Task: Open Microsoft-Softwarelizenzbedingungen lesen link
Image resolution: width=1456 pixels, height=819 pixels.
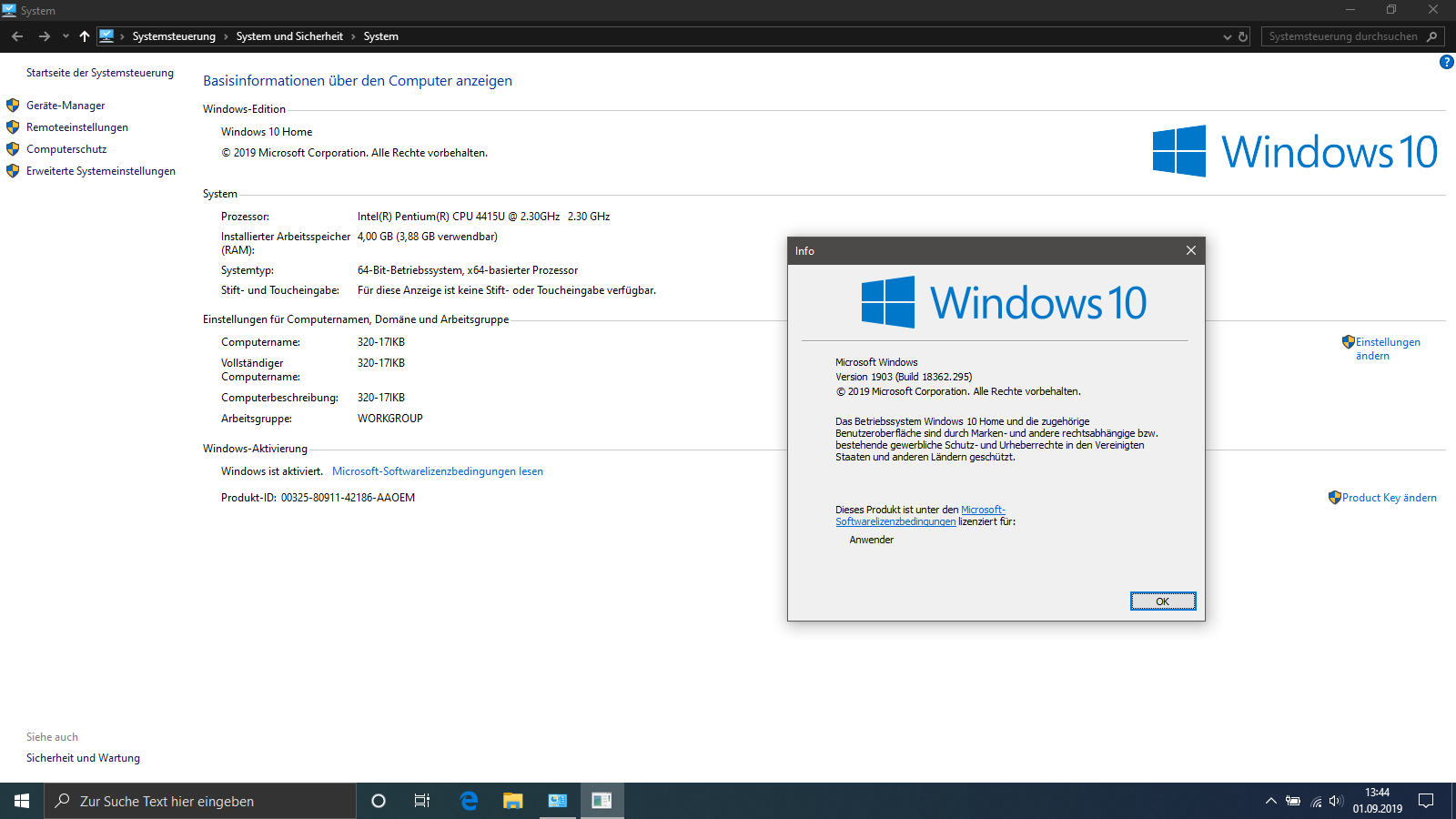Action: pyautogui.click(x=437, y=471)
